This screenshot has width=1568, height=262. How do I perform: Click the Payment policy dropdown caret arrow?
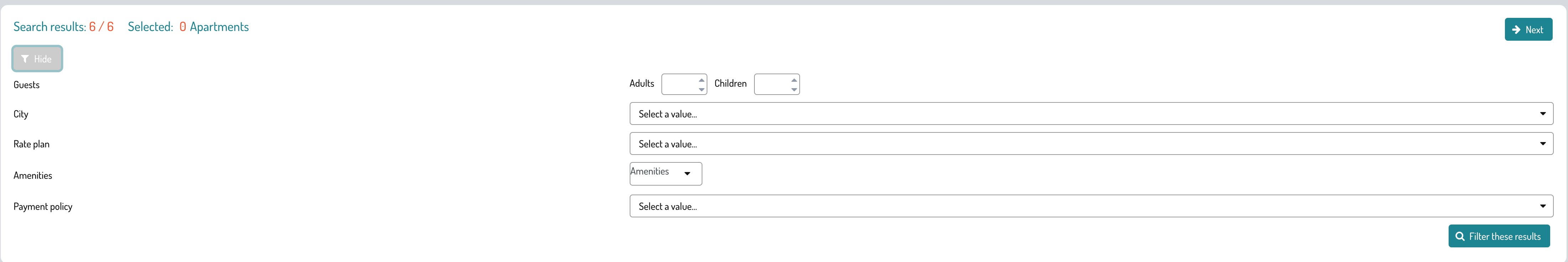[x=1542, y=207]
